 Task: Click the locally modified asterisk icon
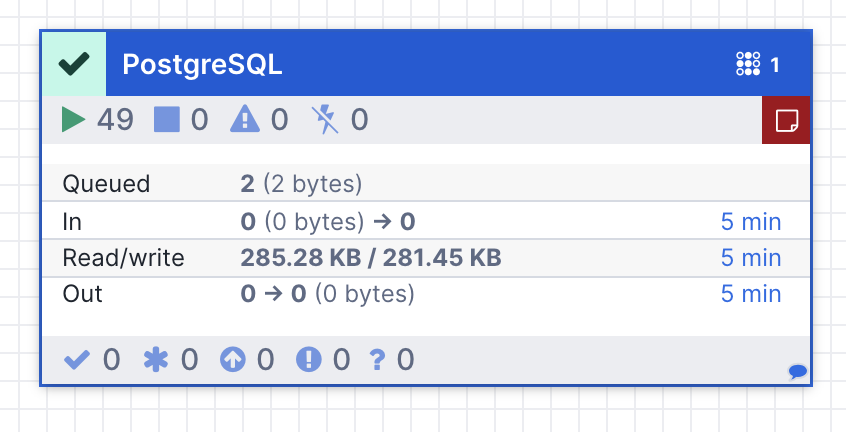click(x=155, y=360)
